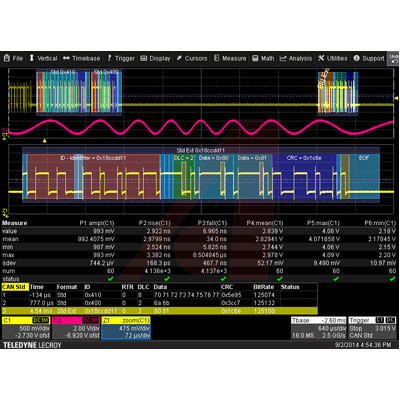Screen dimensions: 400x400
Task: Click the Support info icon
Action: tap(356, 58)
